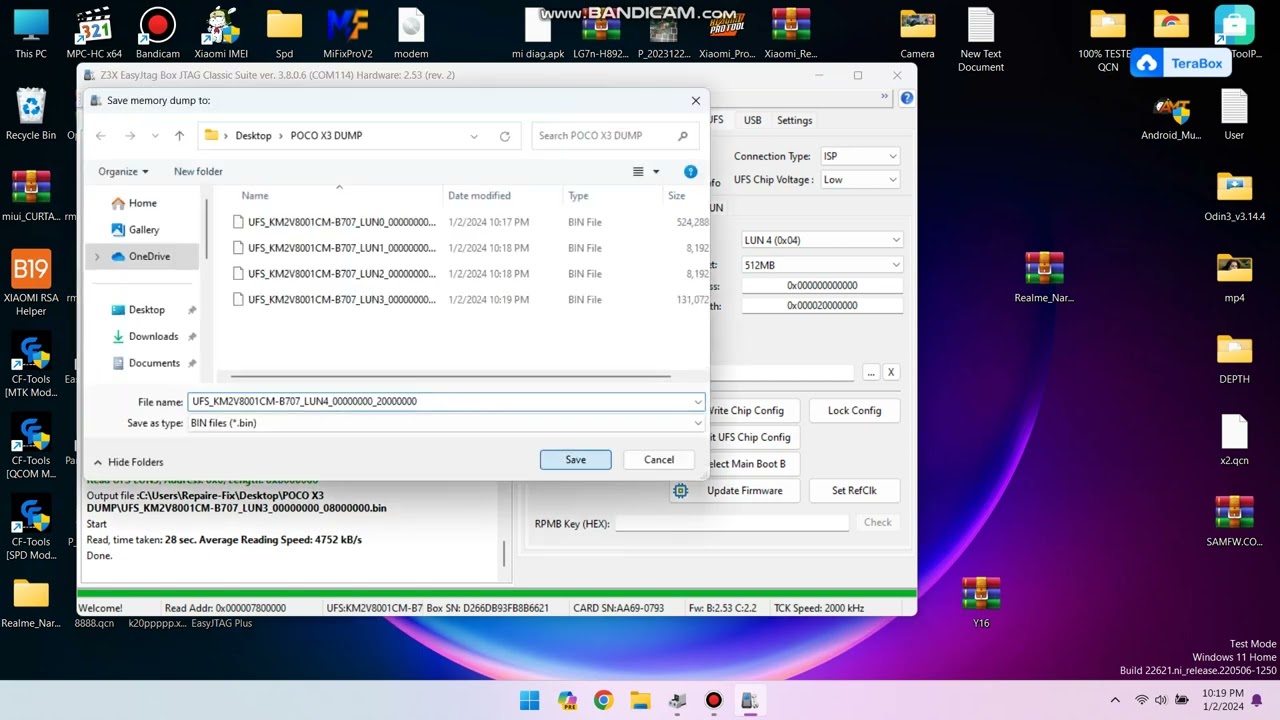Open the File name history dropdown
The height and width of the screenshot is (720, 1280).
click(697, 402)
